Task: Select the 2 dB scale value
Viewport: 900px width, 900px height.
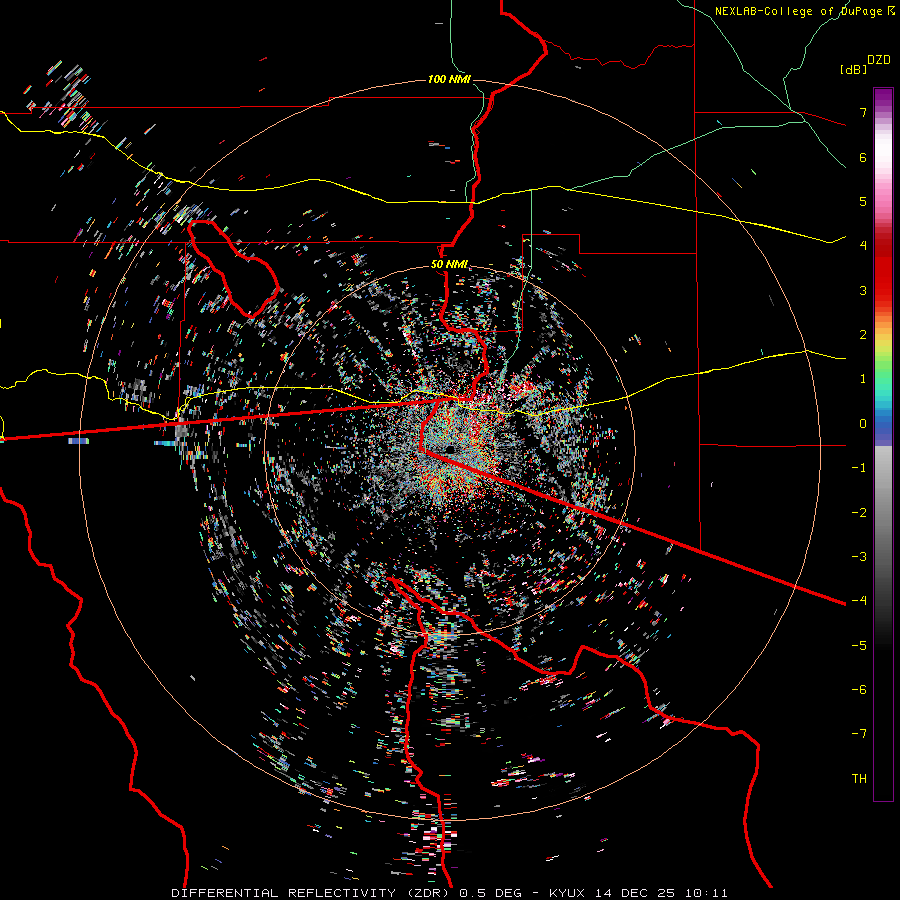Action: pyautogui.click(x=863, y=335)
